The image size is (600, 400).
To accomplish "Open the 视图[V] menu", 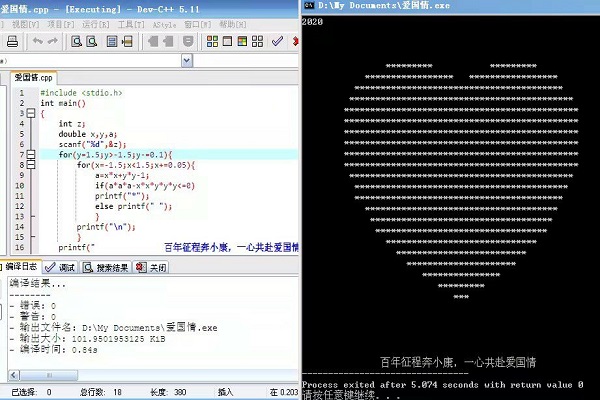I will 26,24.
